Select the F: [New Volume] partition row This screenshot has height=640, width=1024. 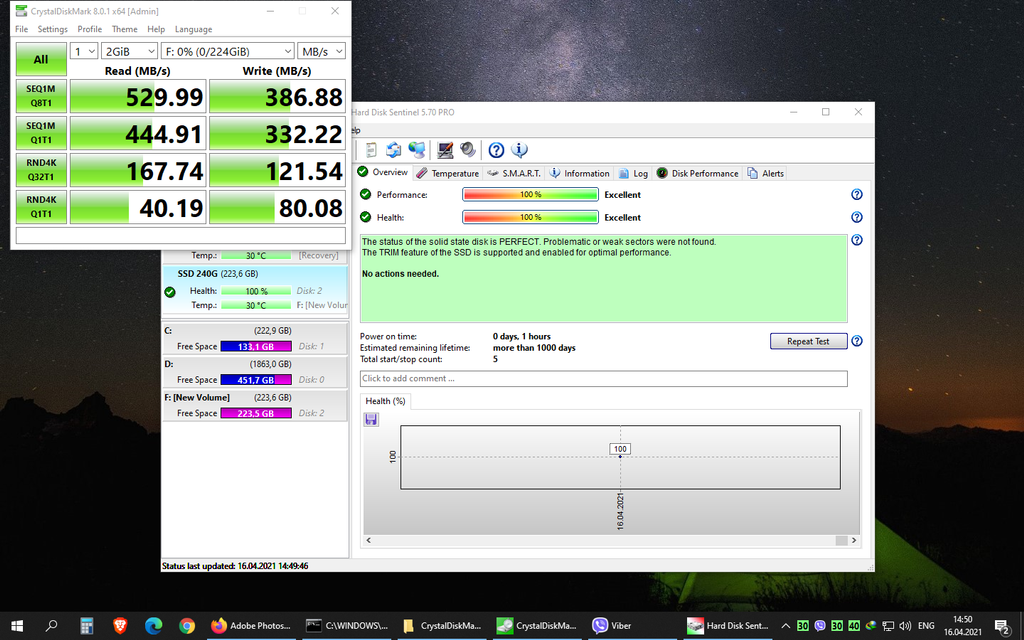[255, 405]
